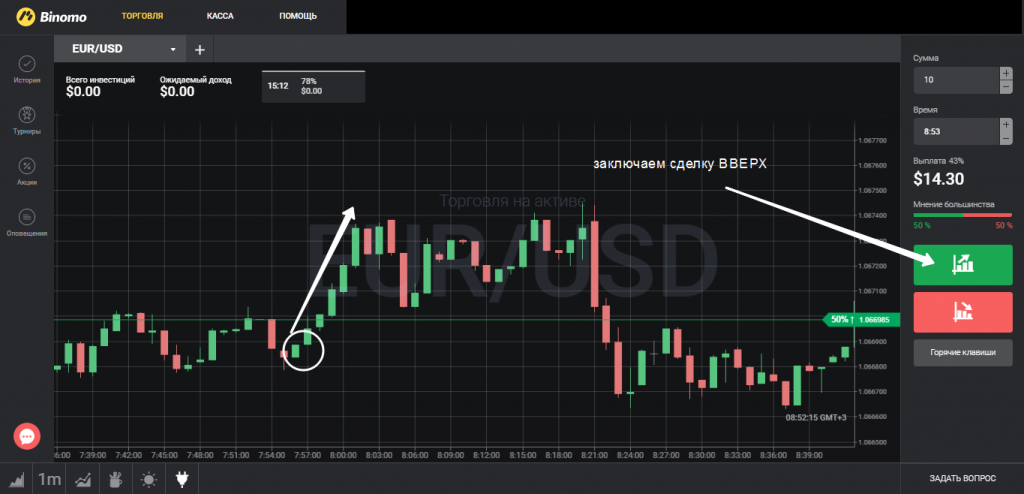
Task: Click the green 1.066985 current price label
Action: (861, 320)
